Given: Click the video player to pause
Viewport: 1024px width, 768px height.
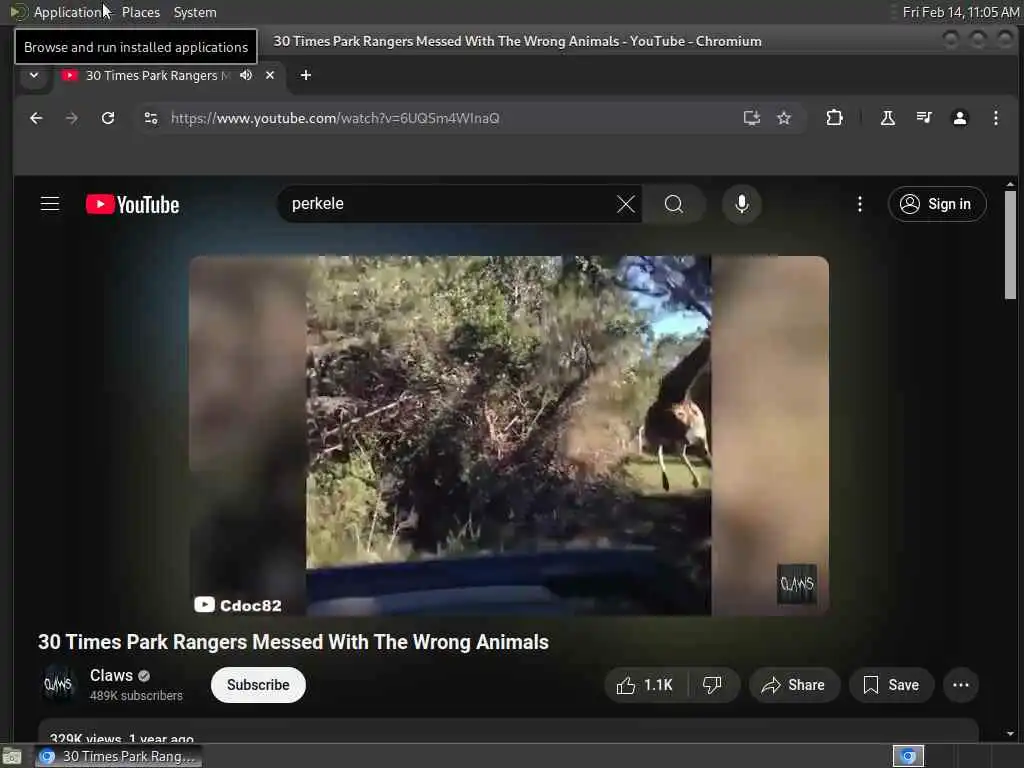Looking at the screenshot, I should point(509,436).
